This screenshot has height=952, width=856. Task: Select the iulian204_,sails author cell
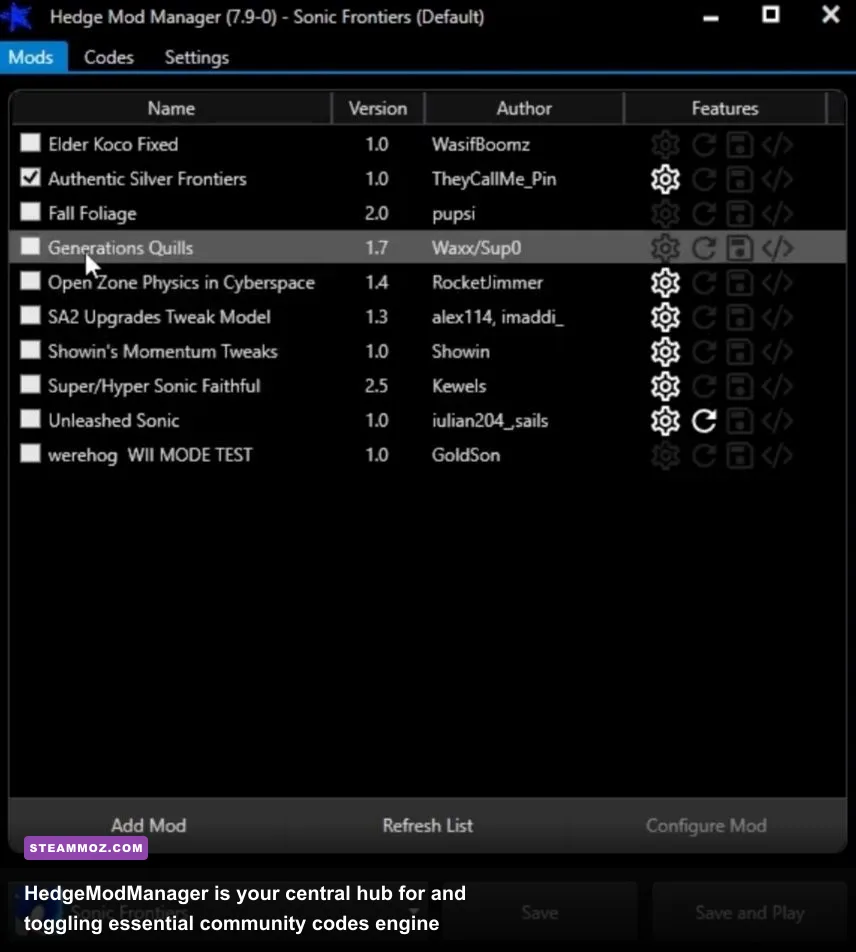click(490, 421)
